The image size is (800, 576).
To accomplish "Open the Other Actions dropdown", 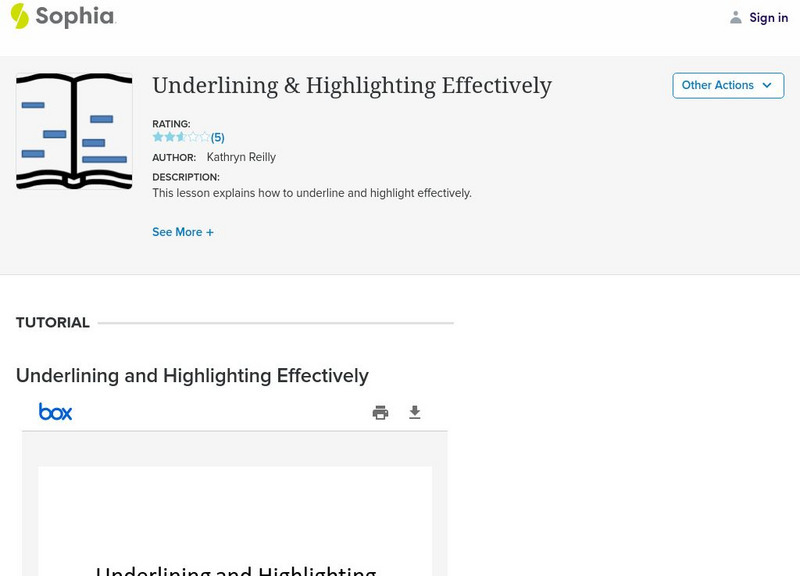I will [x=728, y=85].
